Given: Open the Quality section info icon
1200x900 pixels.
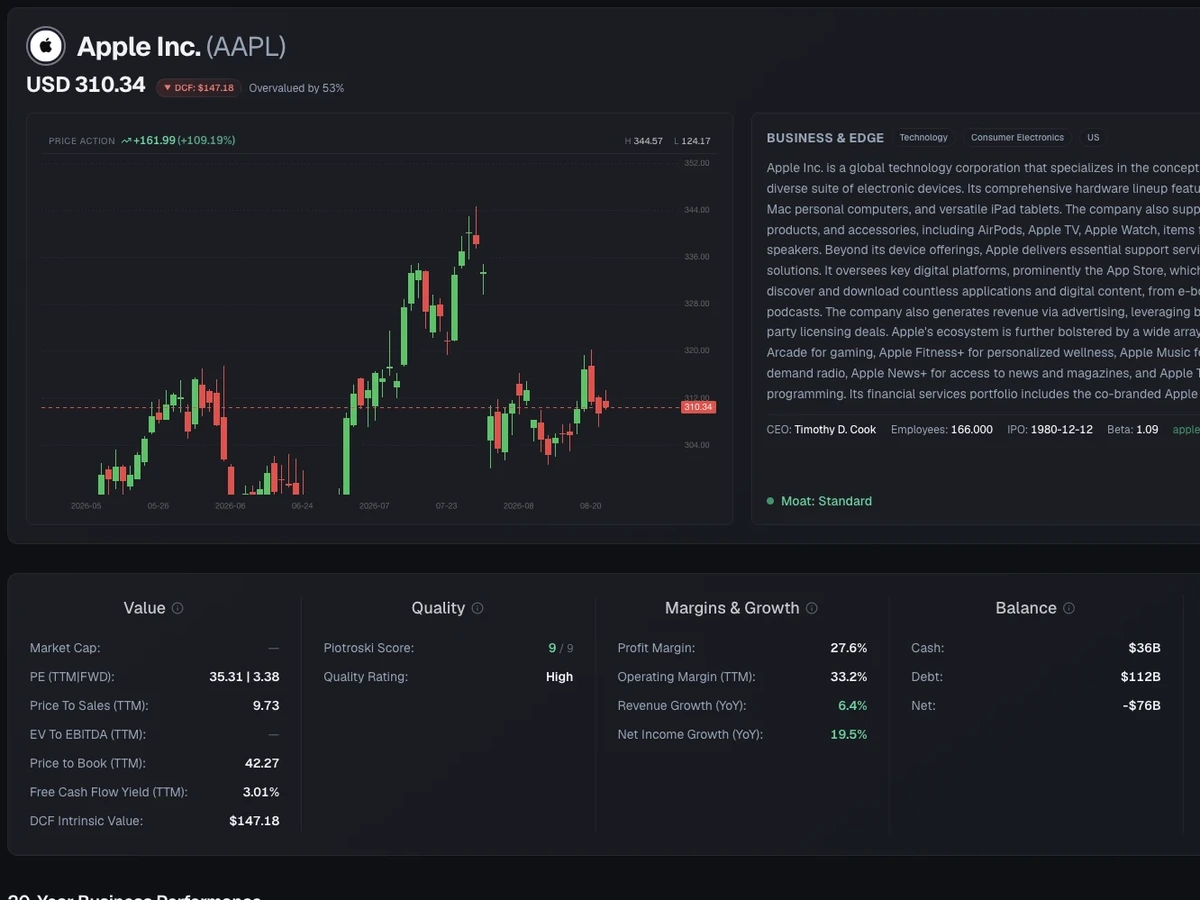Looking at the screenshot, I should point(478,608).
